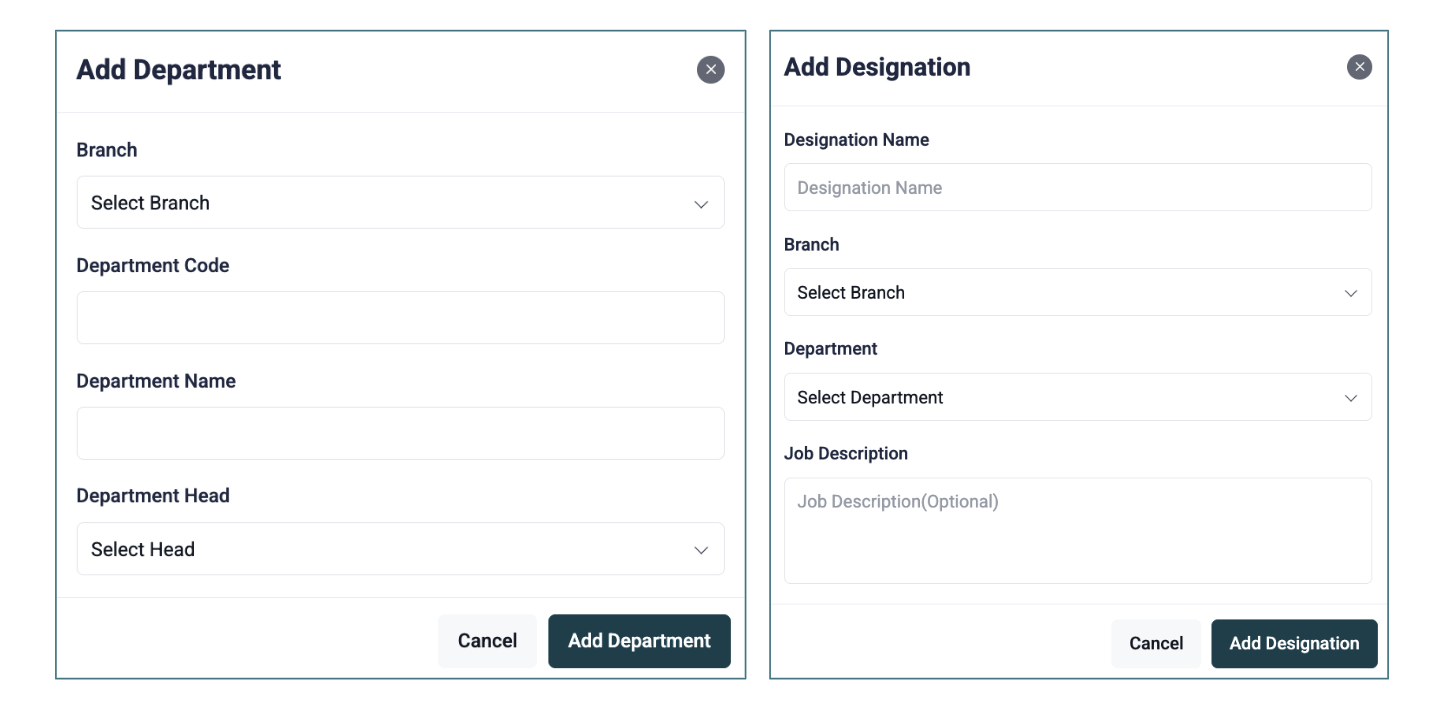Image resolution: width=1454 pixels, height=724 pixels.
Task: Cancel the Add Department dialog
Action: (487, 641)
